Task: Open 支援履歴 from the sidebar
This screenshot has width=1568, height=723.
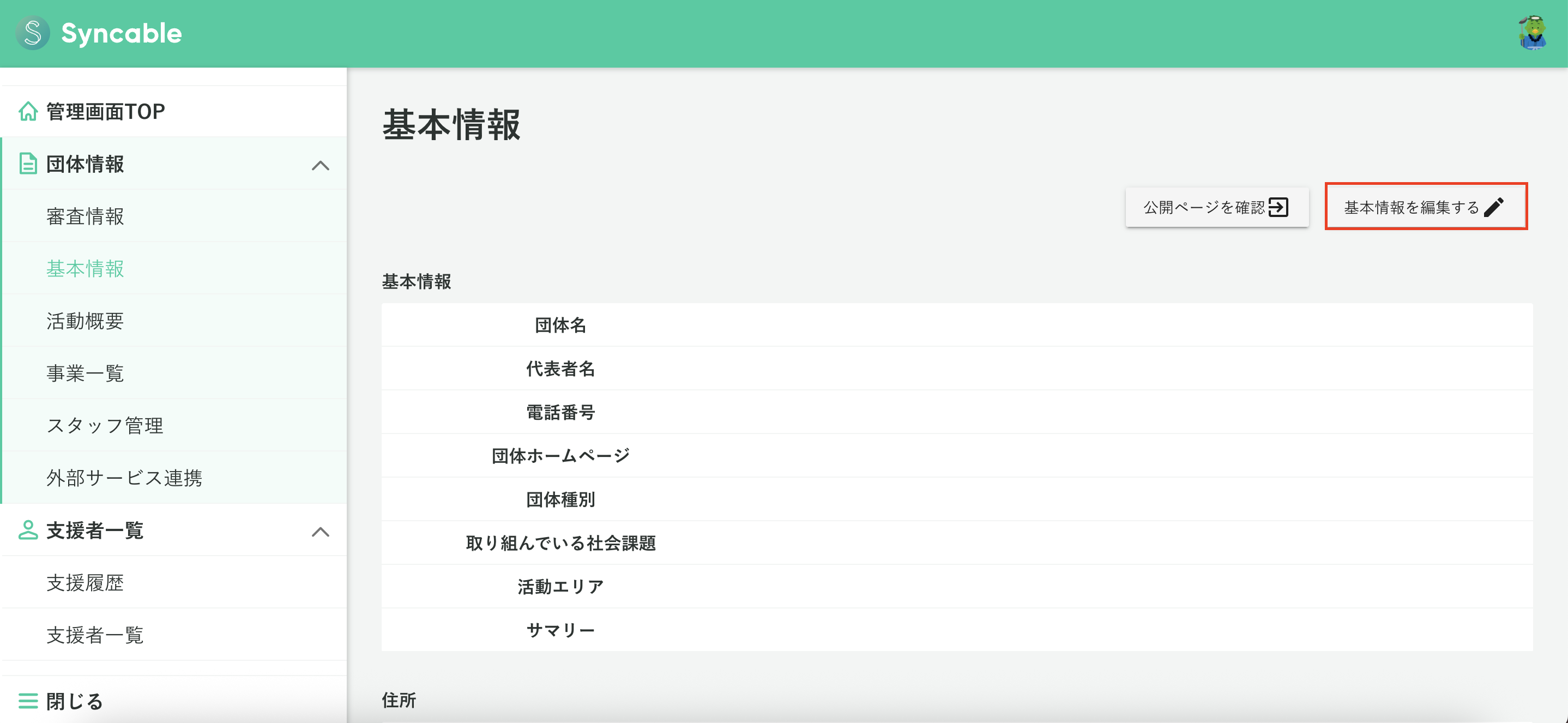Action: (85, 583)
